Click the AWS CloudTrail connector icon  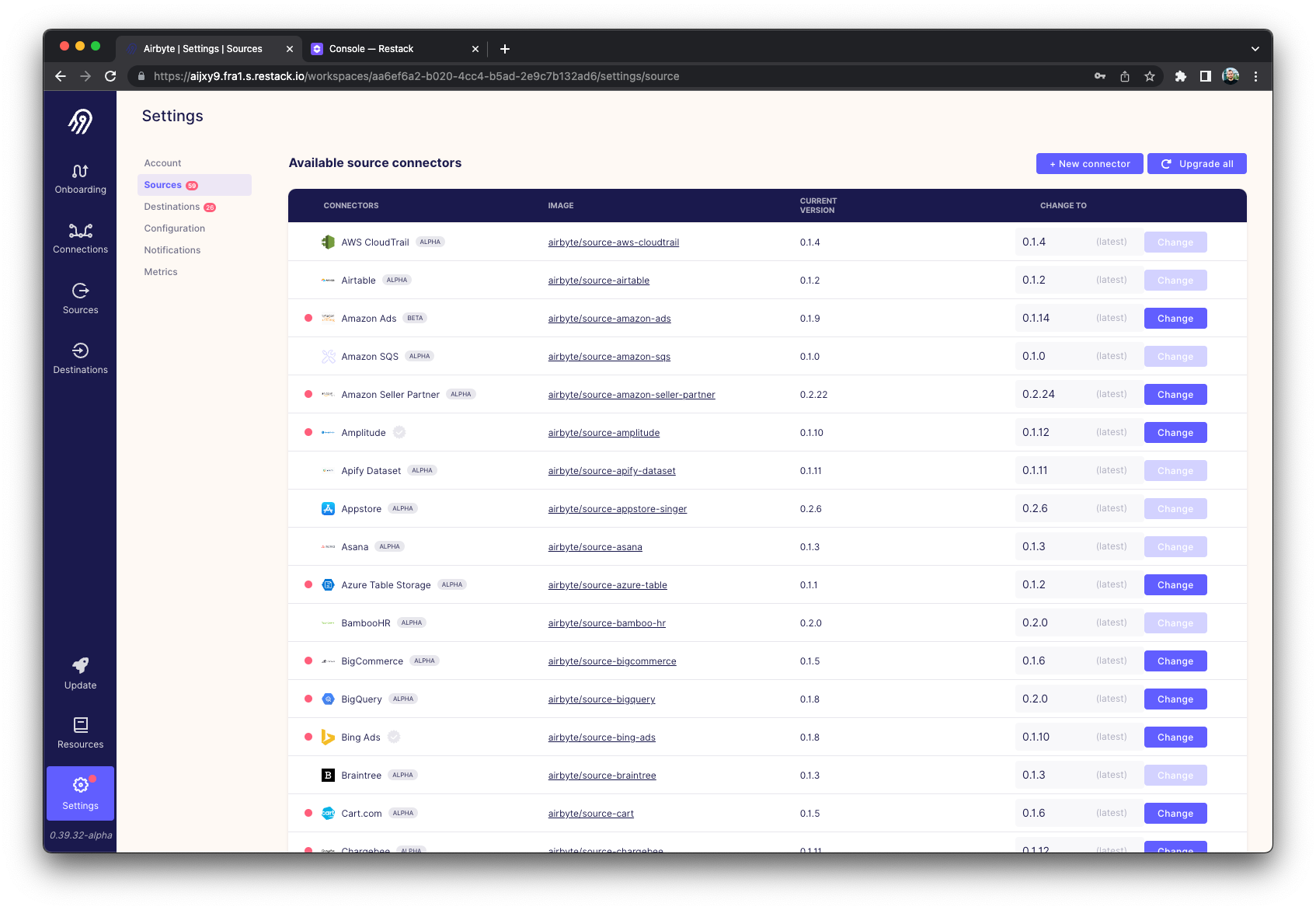point(328,242)
